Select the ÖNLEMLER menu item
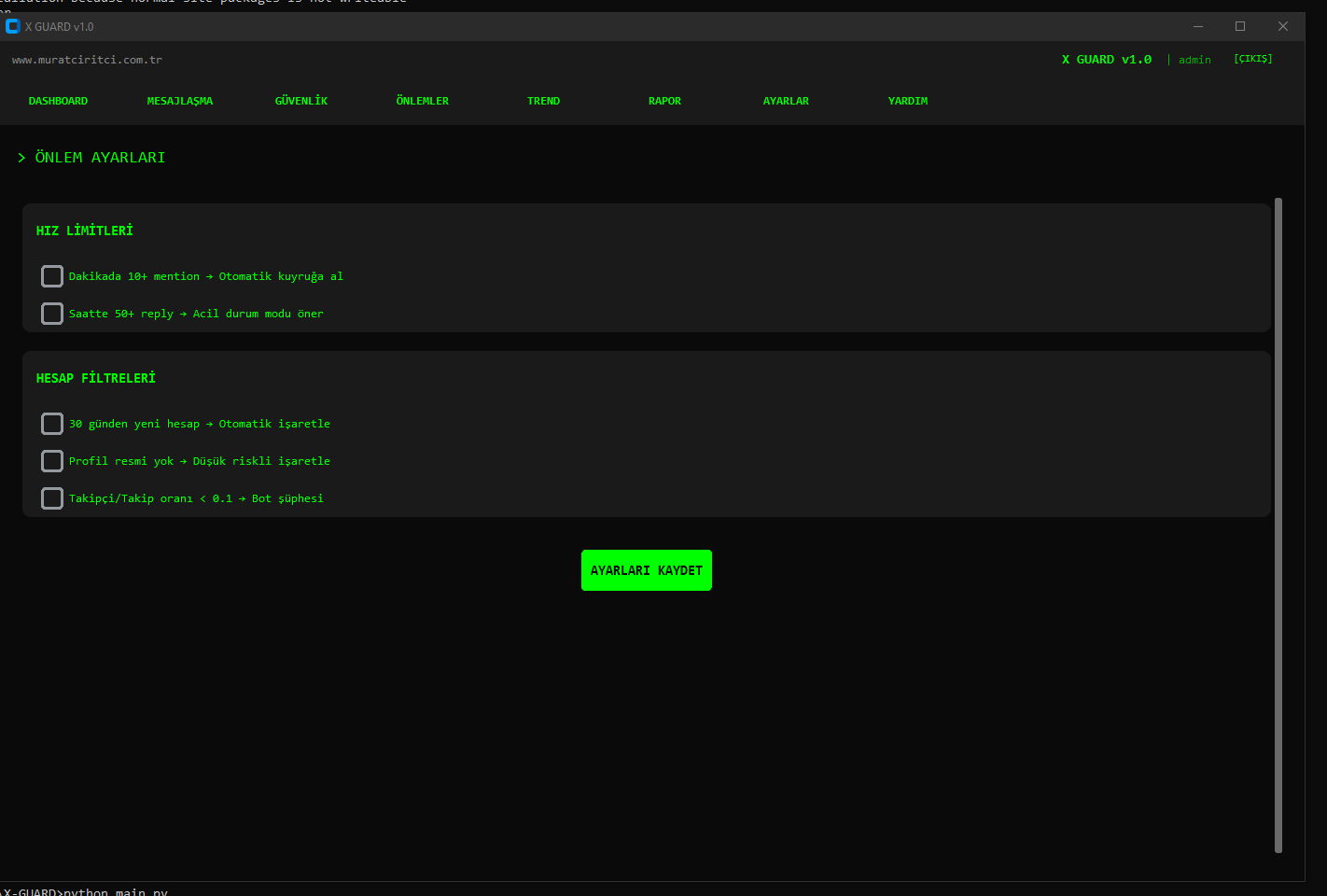The image size is (1327, 896). [x=423, y=101]
